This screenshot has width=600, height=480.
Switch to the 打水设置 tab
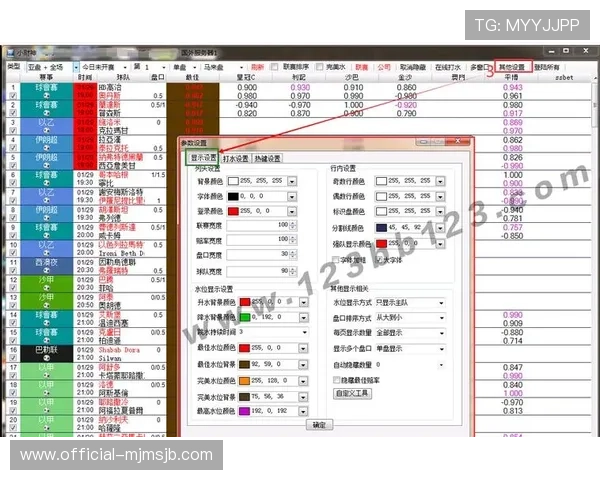236,158
